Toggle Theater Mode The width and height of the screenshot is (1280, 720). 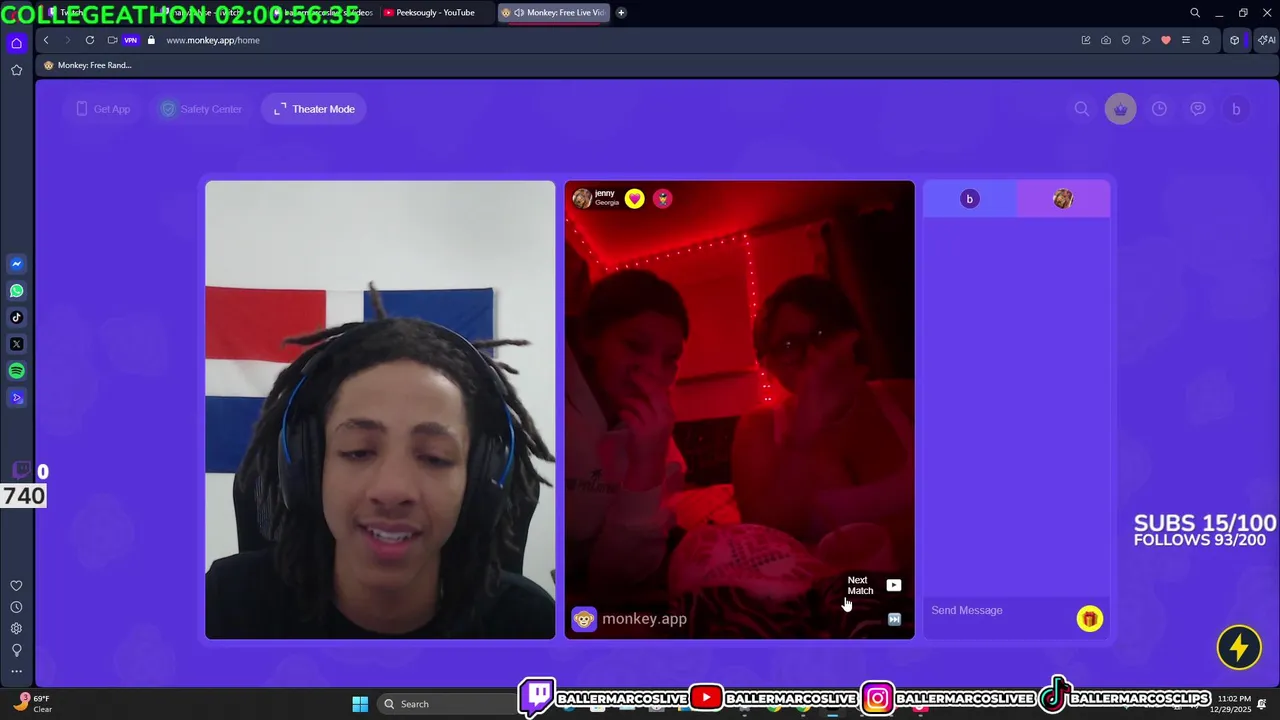[314, 109]
